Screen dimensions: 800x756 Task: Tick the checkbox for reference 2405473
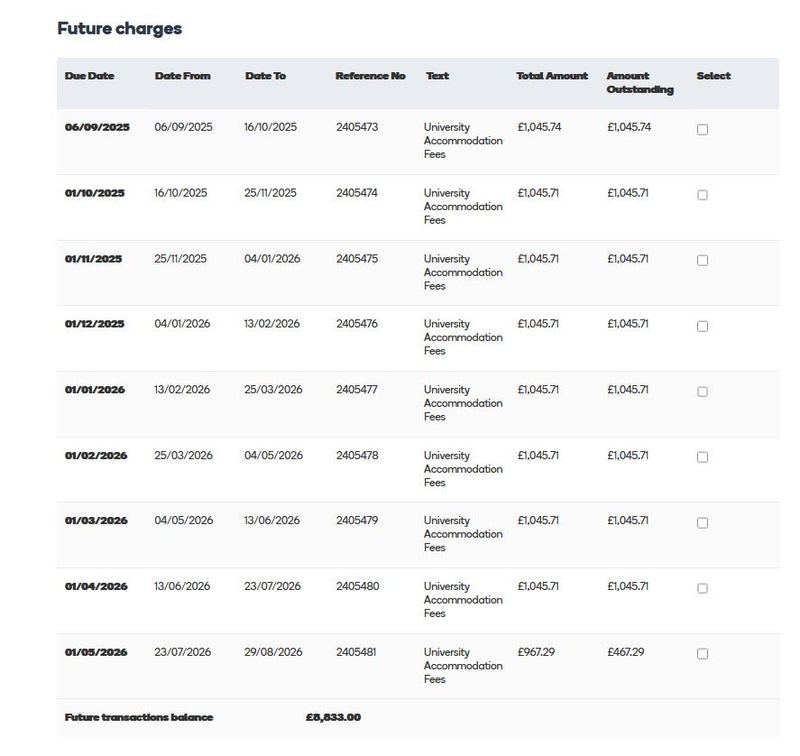(x=702, y=130)
